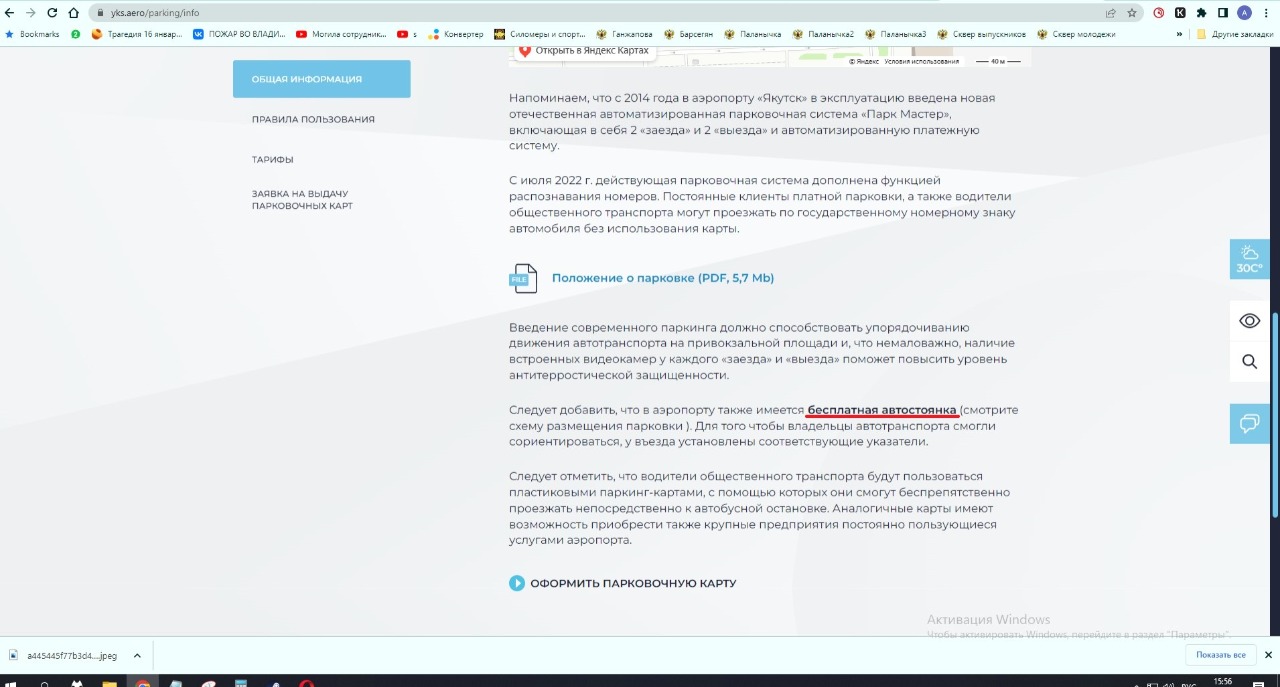Viewport: 1280px width, 687px height.
Task: Expand options arrow for downloaded jpeg
Action: tap(137, 656)
